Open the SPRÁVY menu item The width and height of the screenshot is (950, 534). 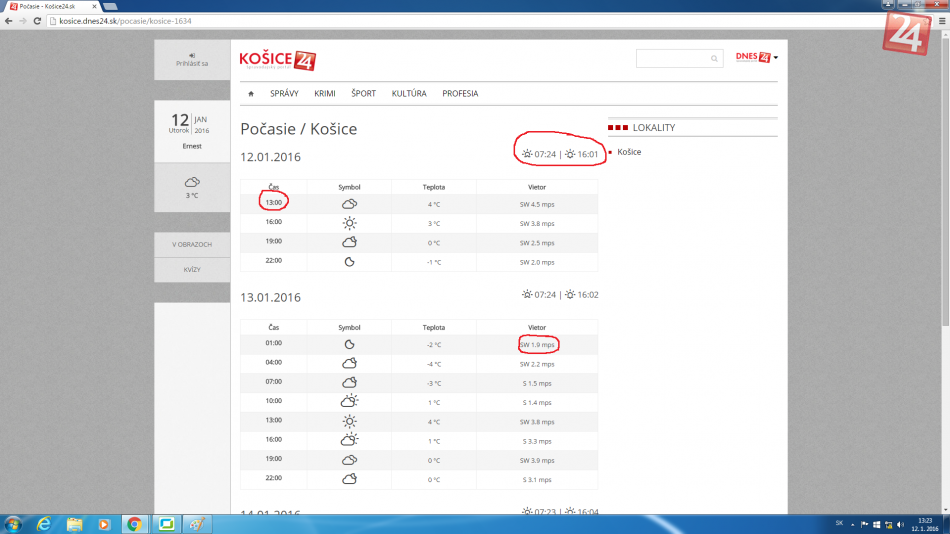point(284,94)
